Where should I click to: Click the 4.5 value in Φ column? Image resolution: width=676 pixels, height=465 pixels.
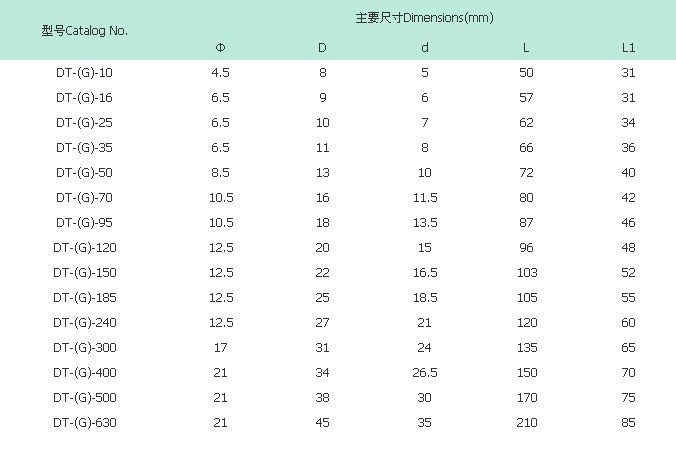pos(221,73)
